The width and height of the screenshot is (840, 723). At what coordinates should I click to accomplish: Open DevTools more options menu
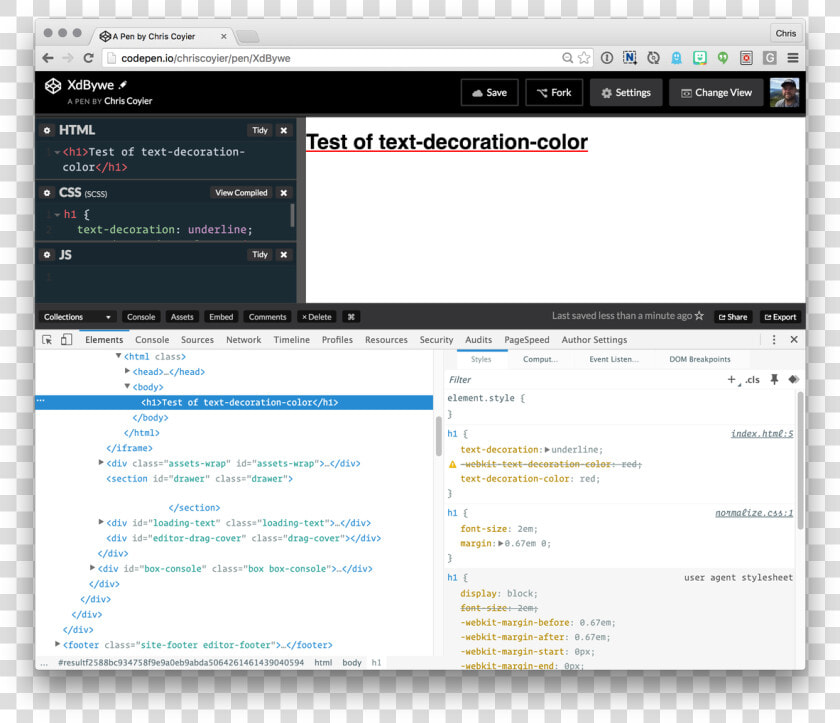click(x=774, y=340)
